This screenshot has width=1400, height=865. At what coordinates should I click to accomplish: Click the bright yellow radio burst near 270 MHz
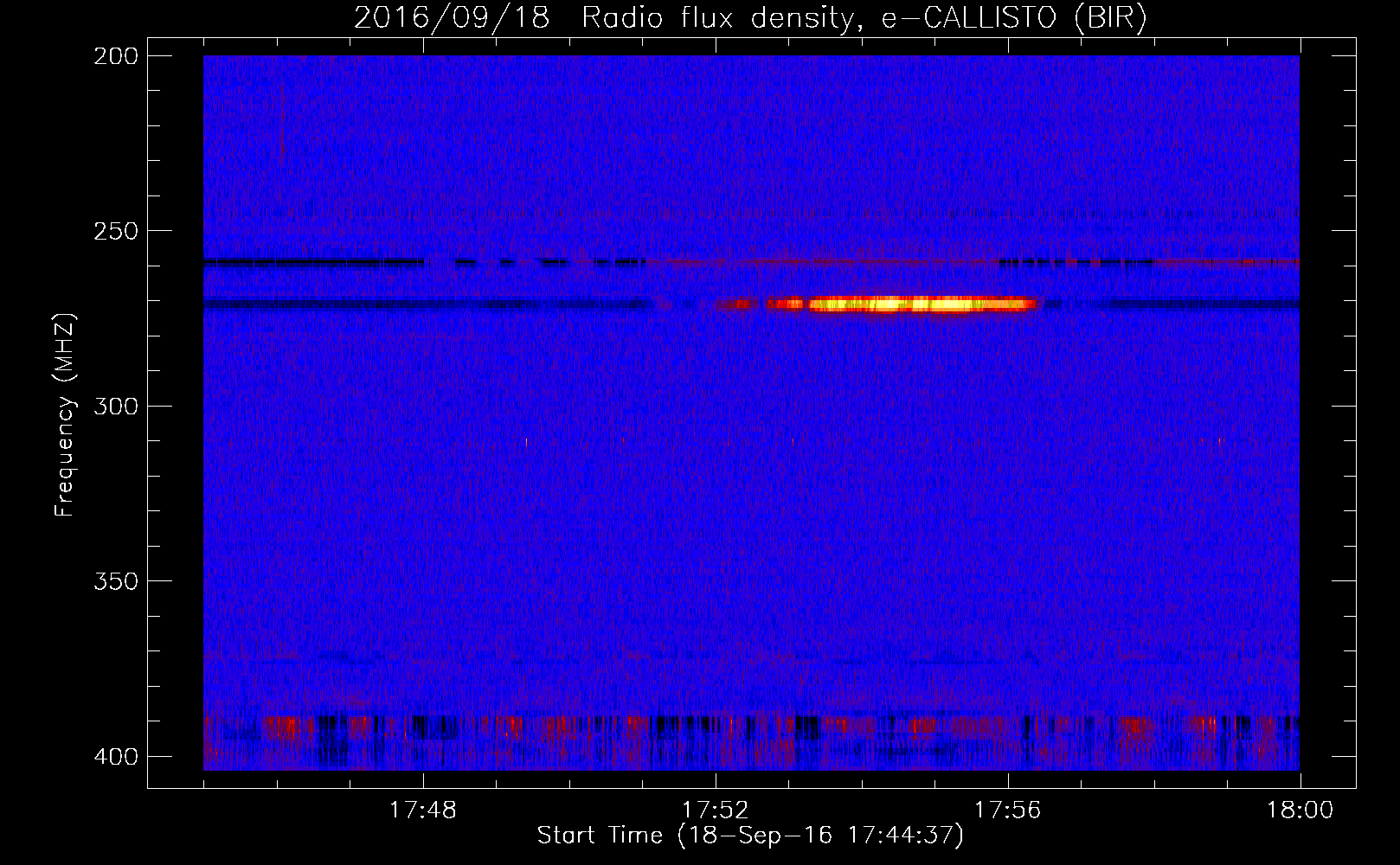[900, 304]
